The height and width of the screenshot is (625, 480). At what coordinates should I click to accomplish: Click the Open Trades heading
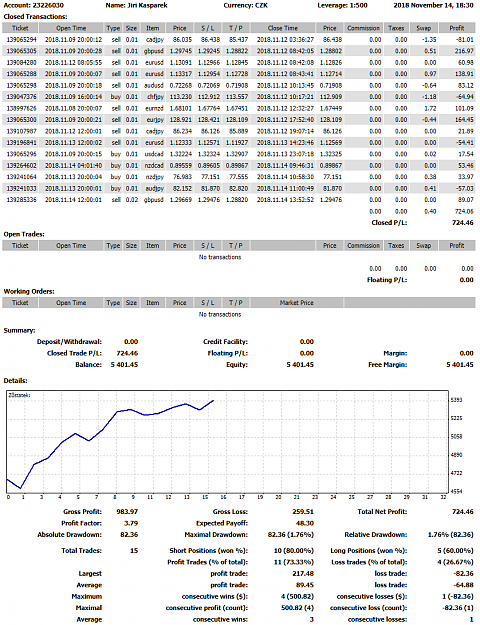point(24,234)
